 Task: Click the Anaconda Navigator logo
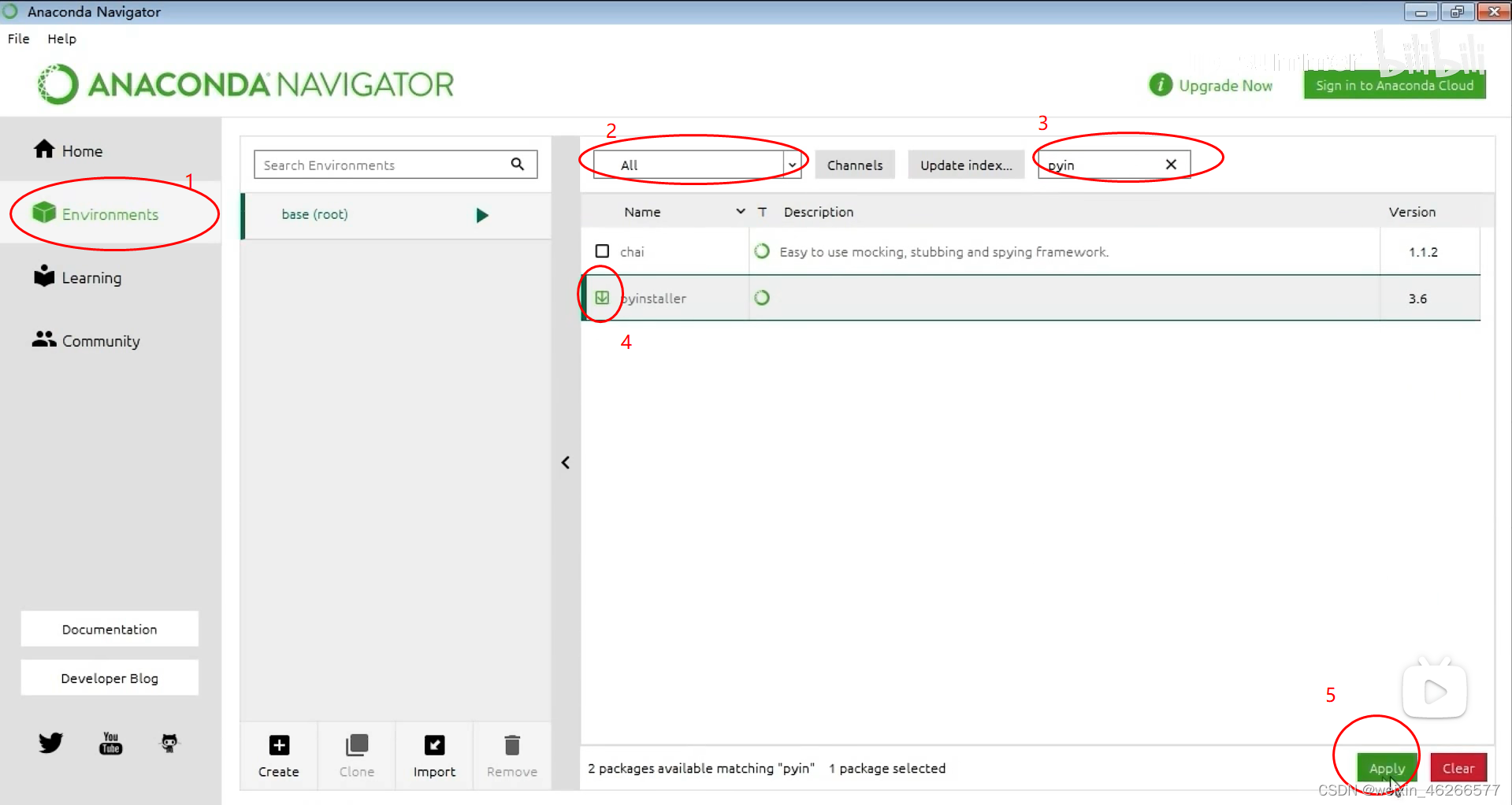[x=246, y=84]
